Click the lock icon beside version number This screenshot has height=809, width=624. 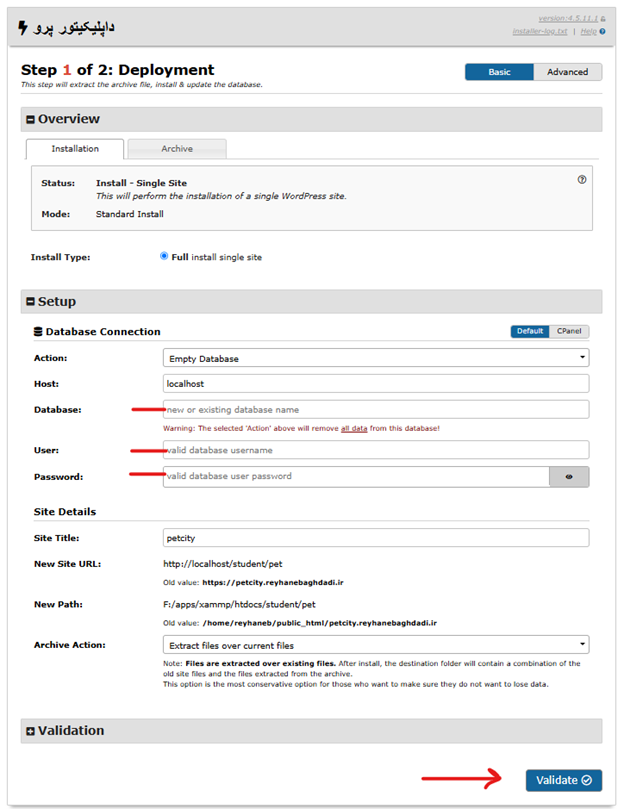[x=603, y=19]
